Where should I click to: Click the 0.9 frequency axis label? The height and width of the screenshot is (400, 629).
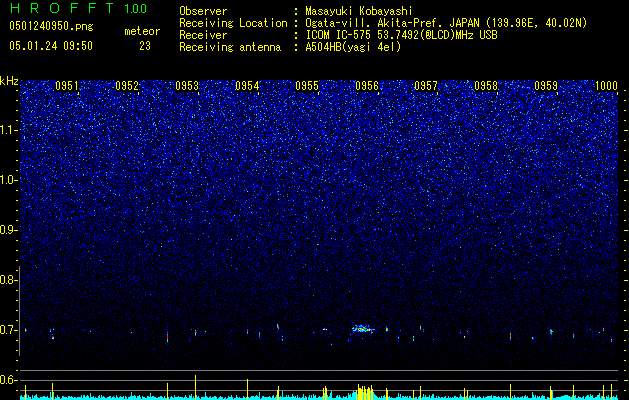8,230
